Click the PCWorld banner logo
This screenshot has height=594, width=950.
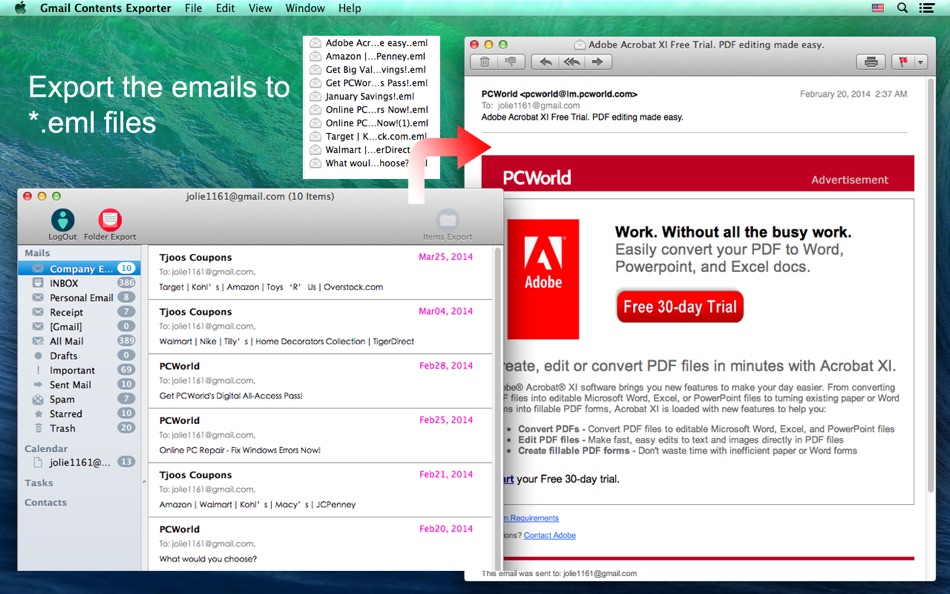537,178
